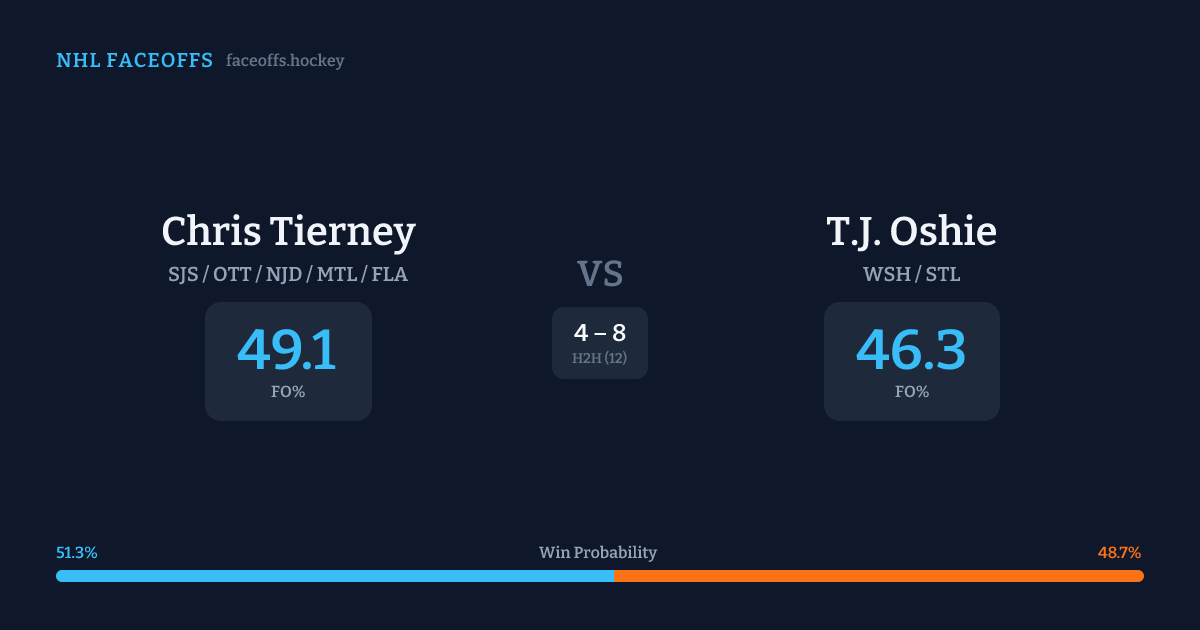The height and width of the screenshot is (630, 1200).
Task: Click the 4 – 8 head-to-head score
Action: (x=600, y=334)
